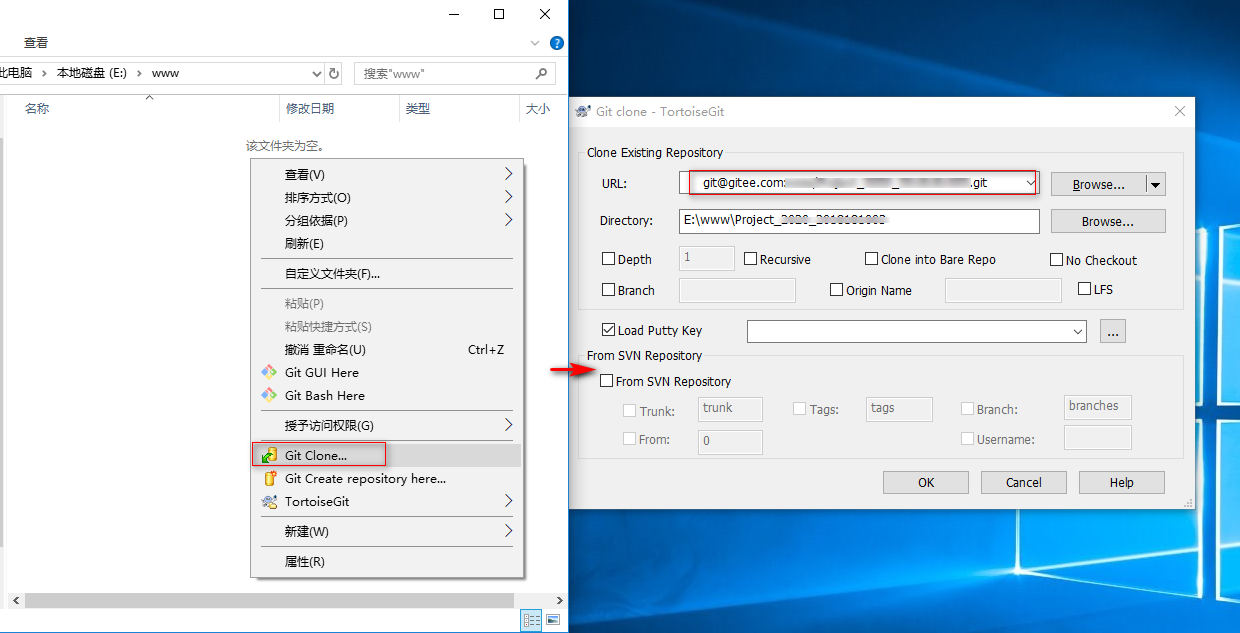Click in the Directory path field
The width and height of the screenshot is (1240, 633).
point(859,220)
